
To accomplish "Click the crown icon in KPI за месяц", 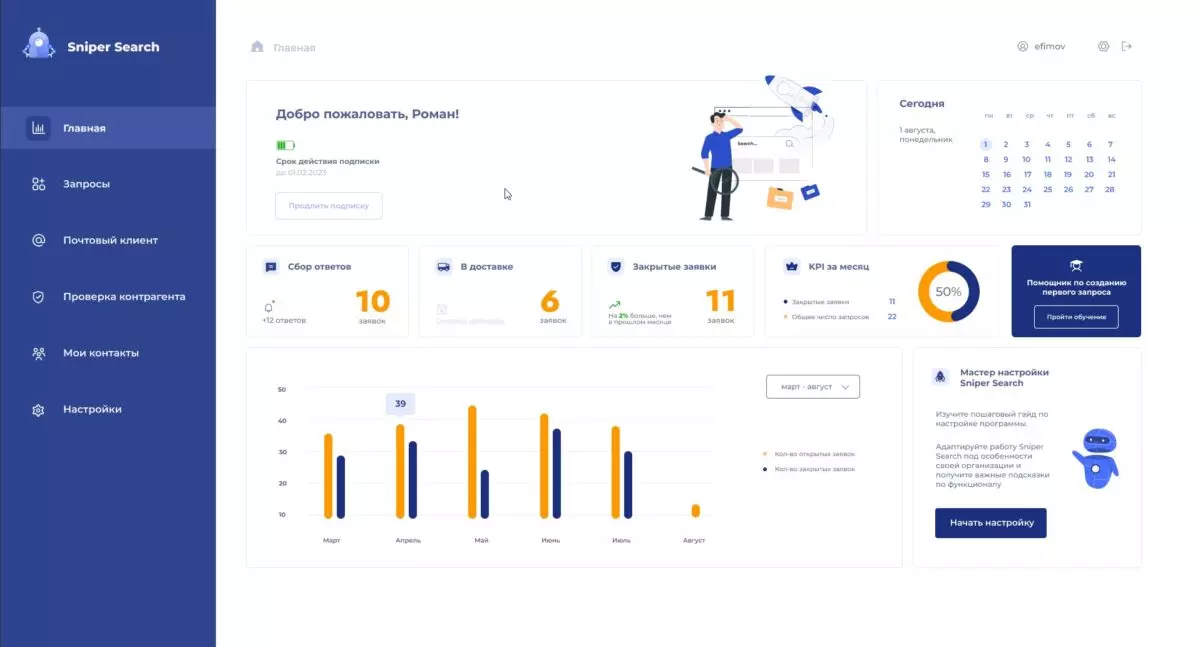I will pyautogui.click(x=792, y=267).
